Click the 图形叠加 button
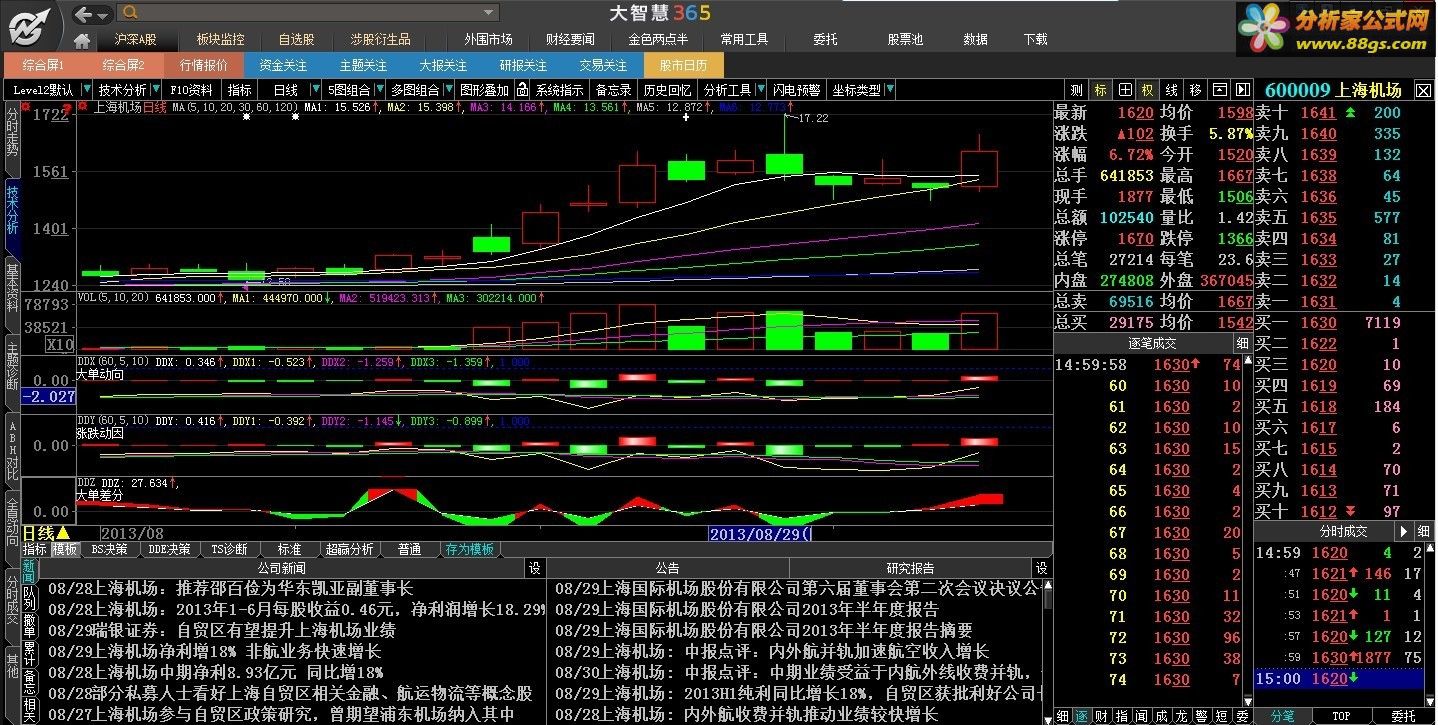 (484, 90)
